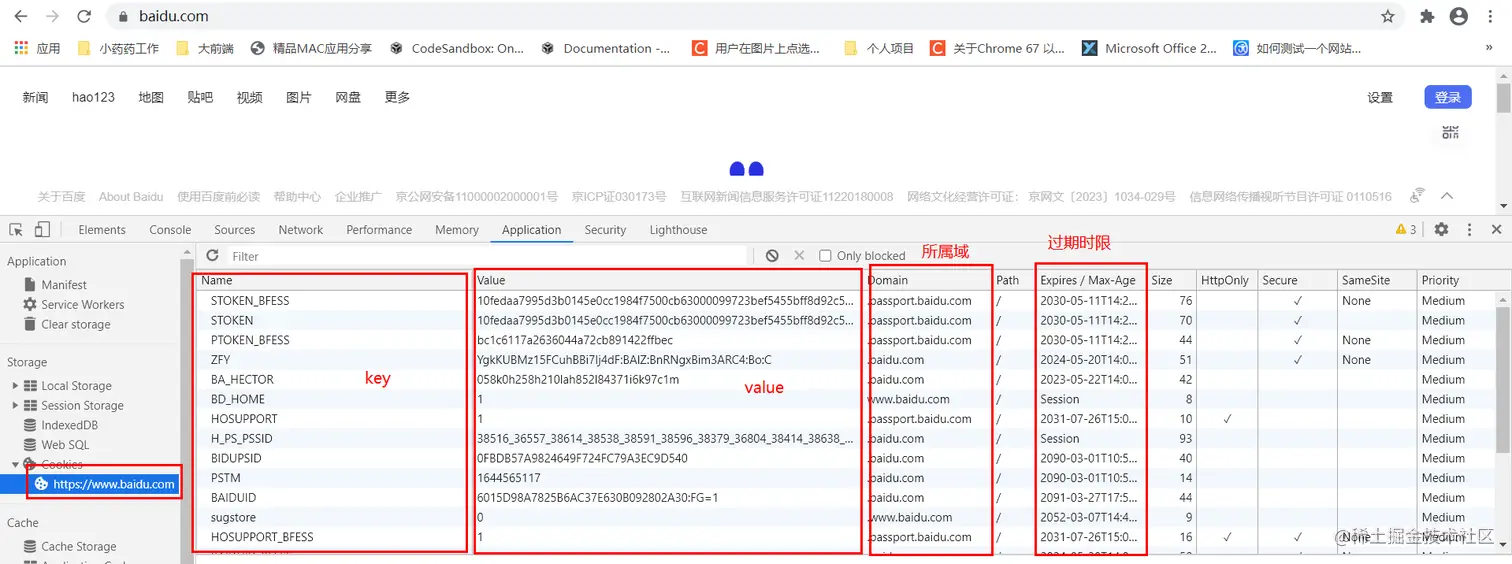
Task: Select the BAIDUID cookie row
Action: (x=846, y=498)
